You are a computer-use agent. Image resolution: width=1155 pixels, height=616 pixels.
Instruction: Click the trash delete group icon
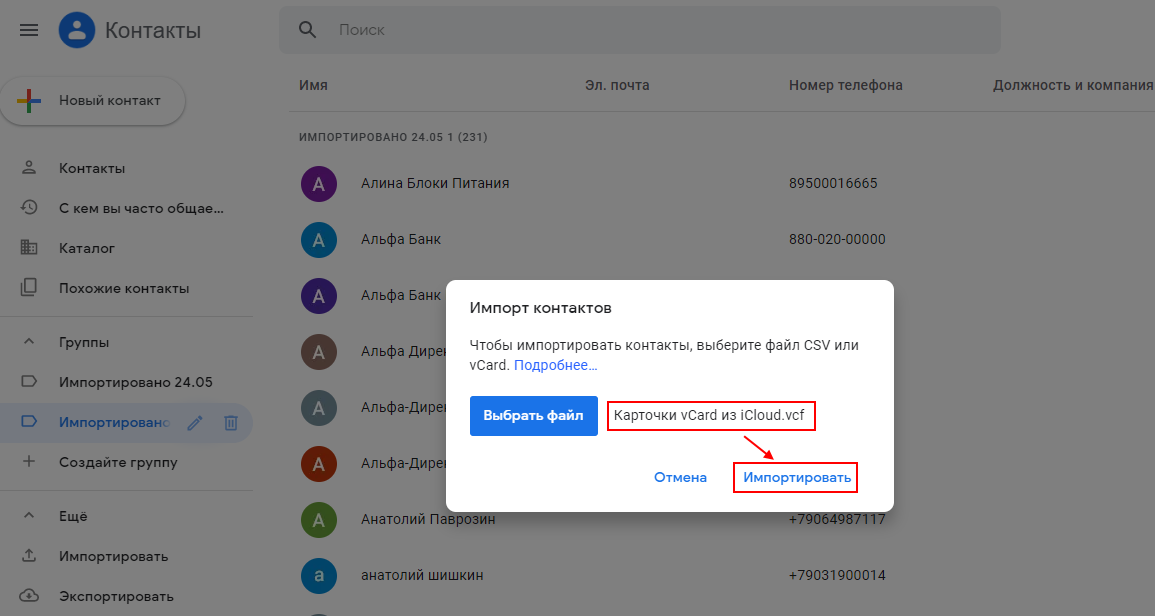tap(230, 423)
